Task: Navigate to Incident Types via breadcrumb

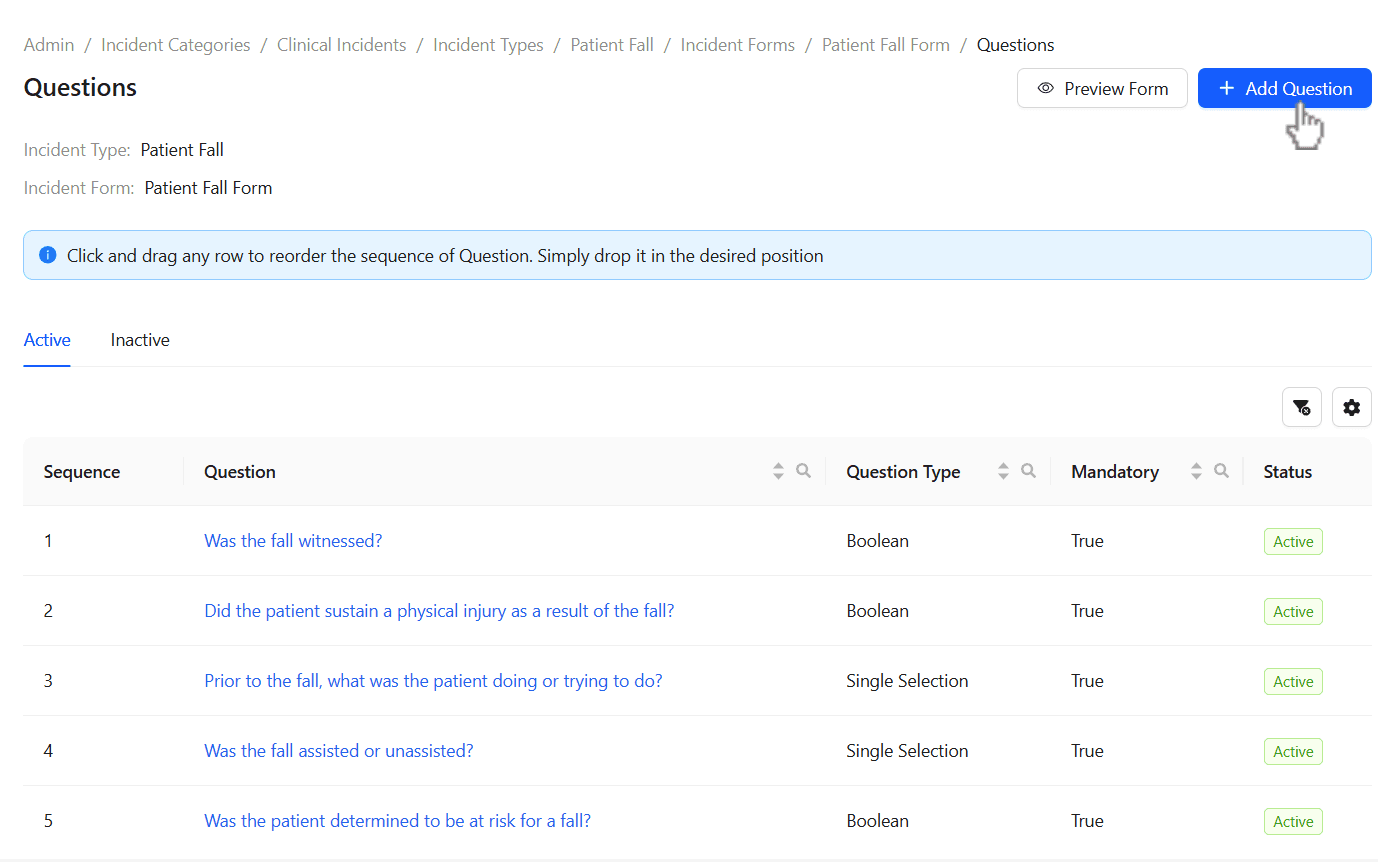Action: click(x=488, y=44)
